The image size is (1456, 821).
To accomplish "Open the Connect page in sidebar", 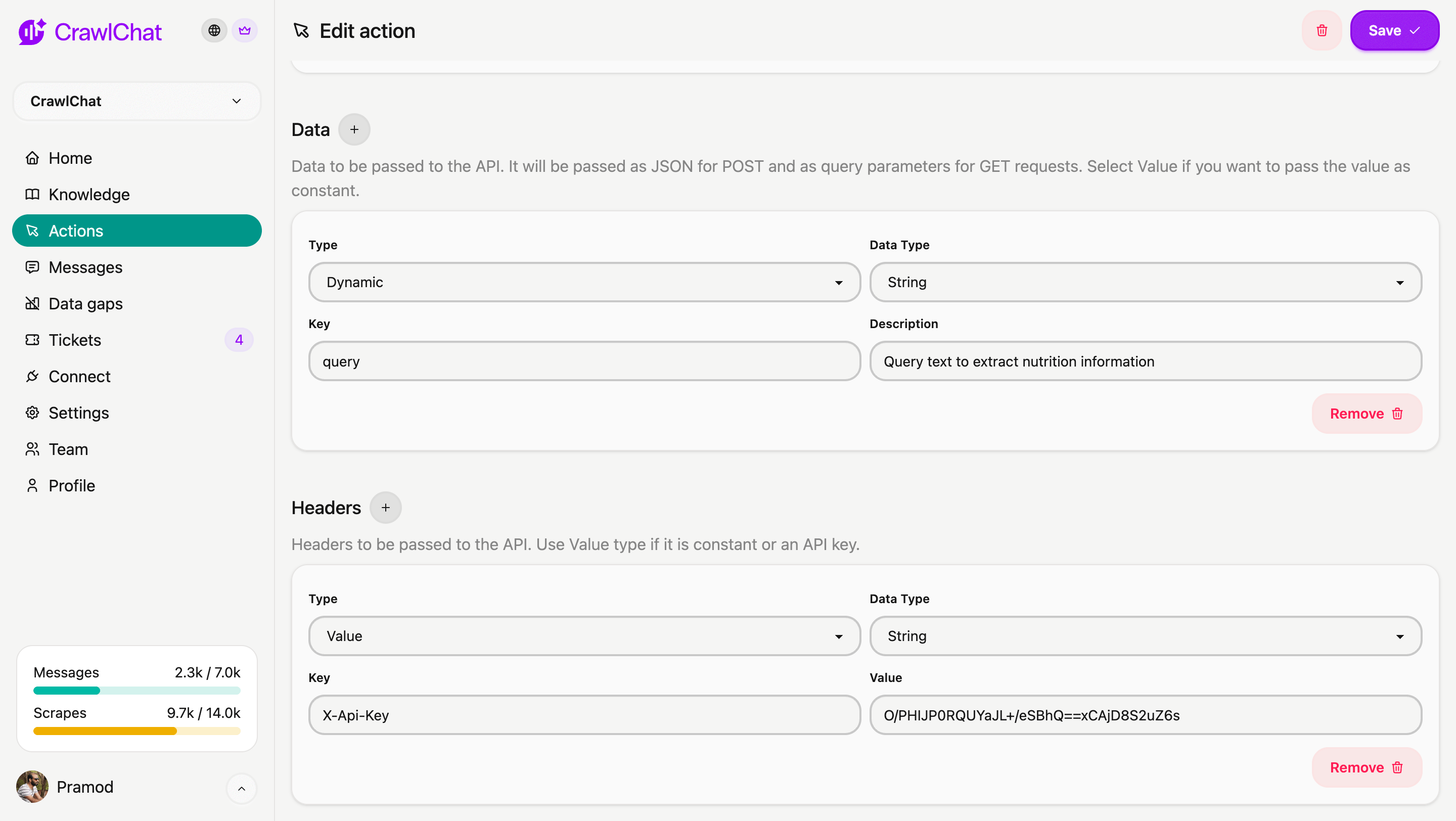I will (x=79, y=376).
